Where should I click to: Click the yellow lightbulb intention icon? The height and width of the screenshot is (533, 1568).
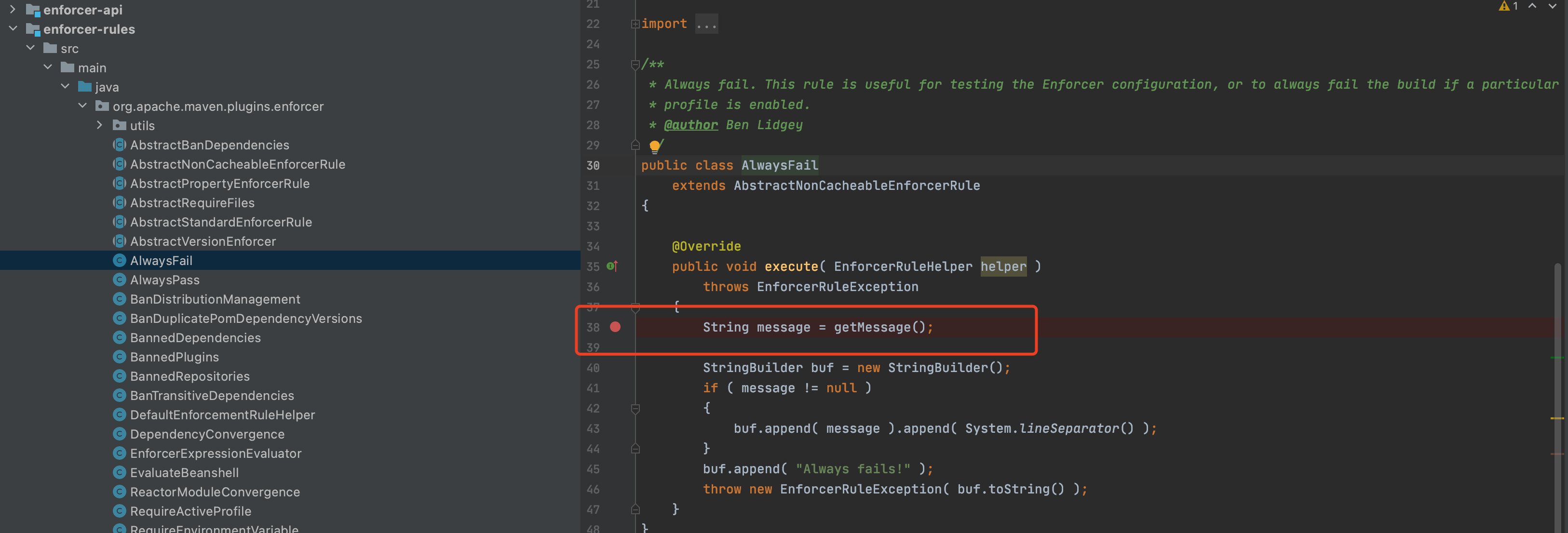pos(654,146)
